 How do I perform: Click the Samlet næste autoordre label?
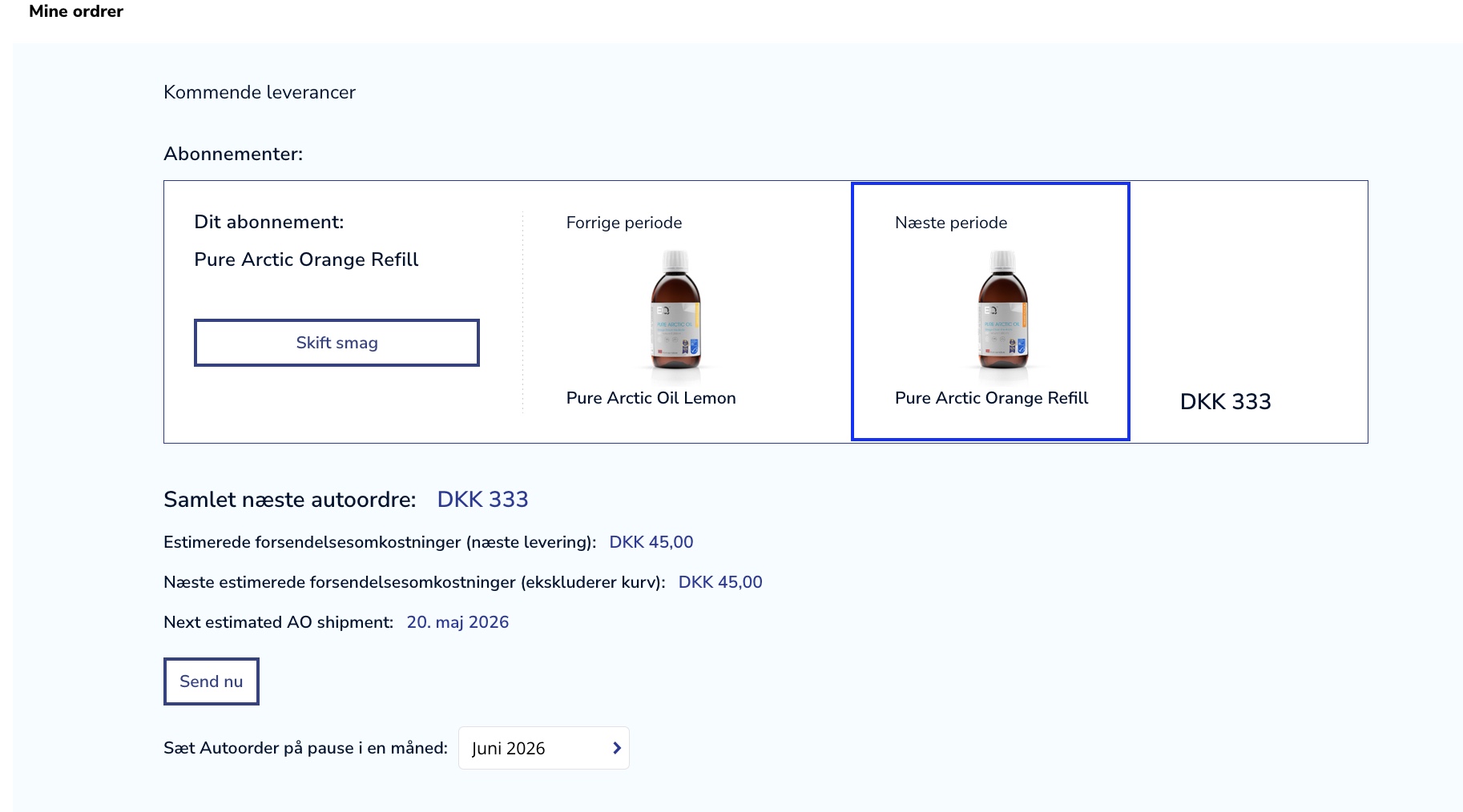290,499
